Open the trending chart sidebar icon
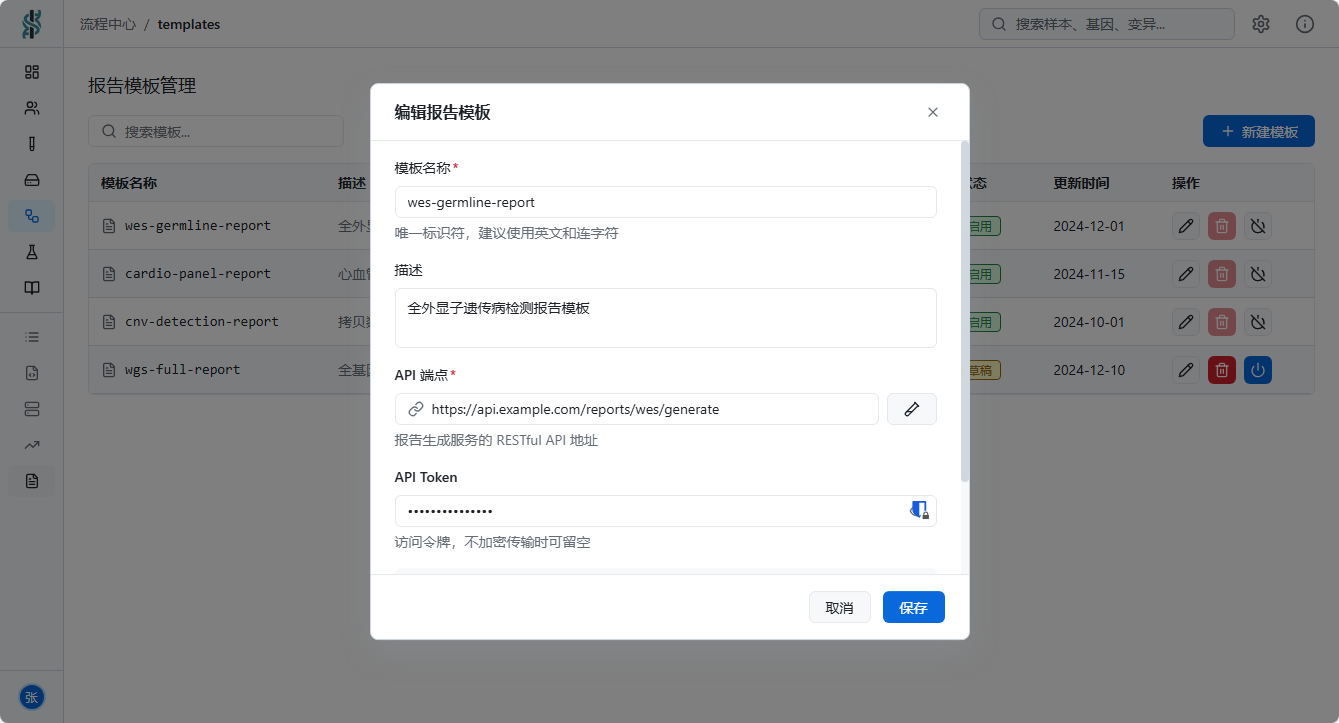Viewport: 1339px width, 723px height. coord(32,445)
